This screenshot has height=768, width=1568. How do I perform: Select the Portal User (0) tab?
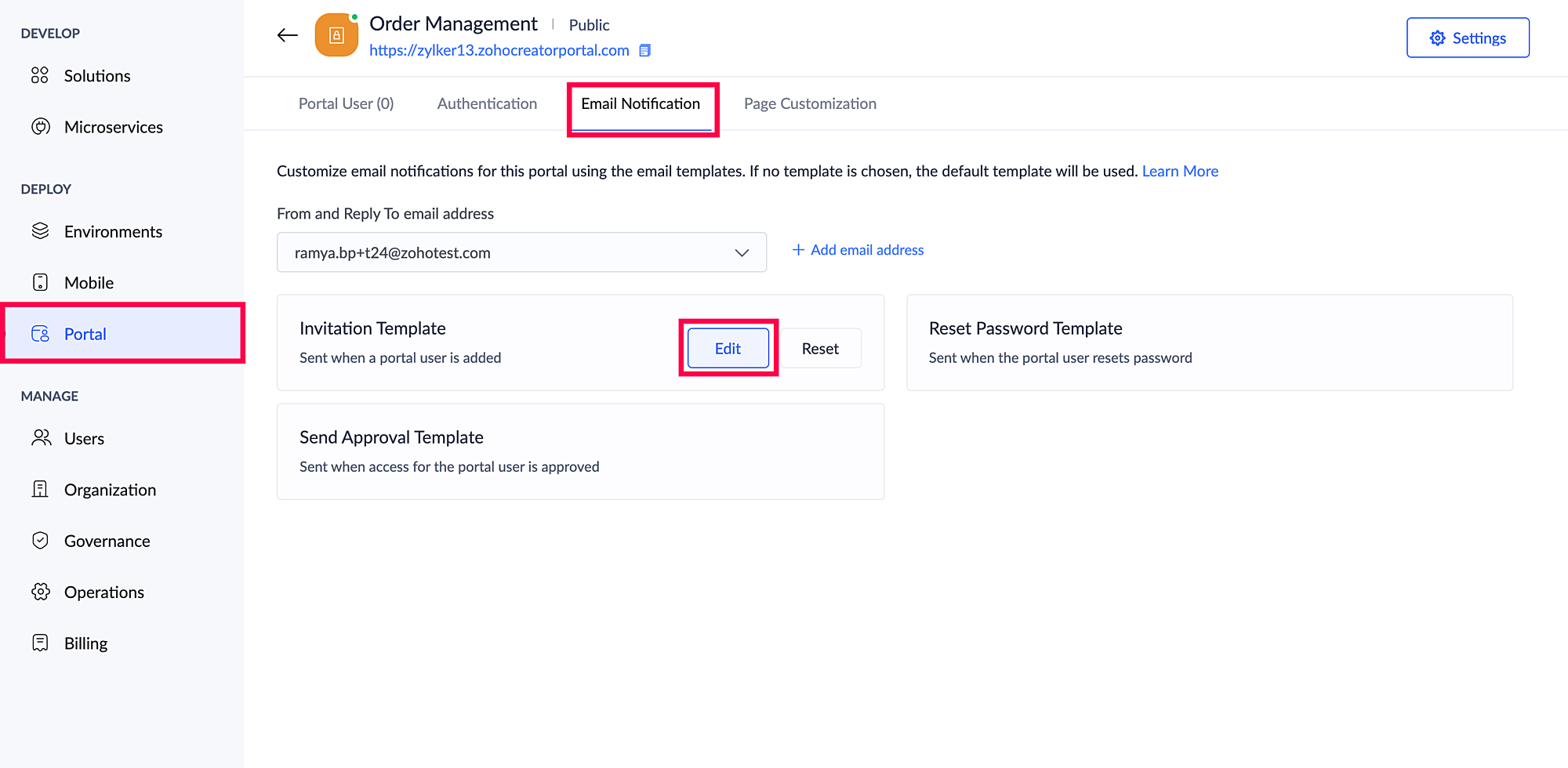346,103
